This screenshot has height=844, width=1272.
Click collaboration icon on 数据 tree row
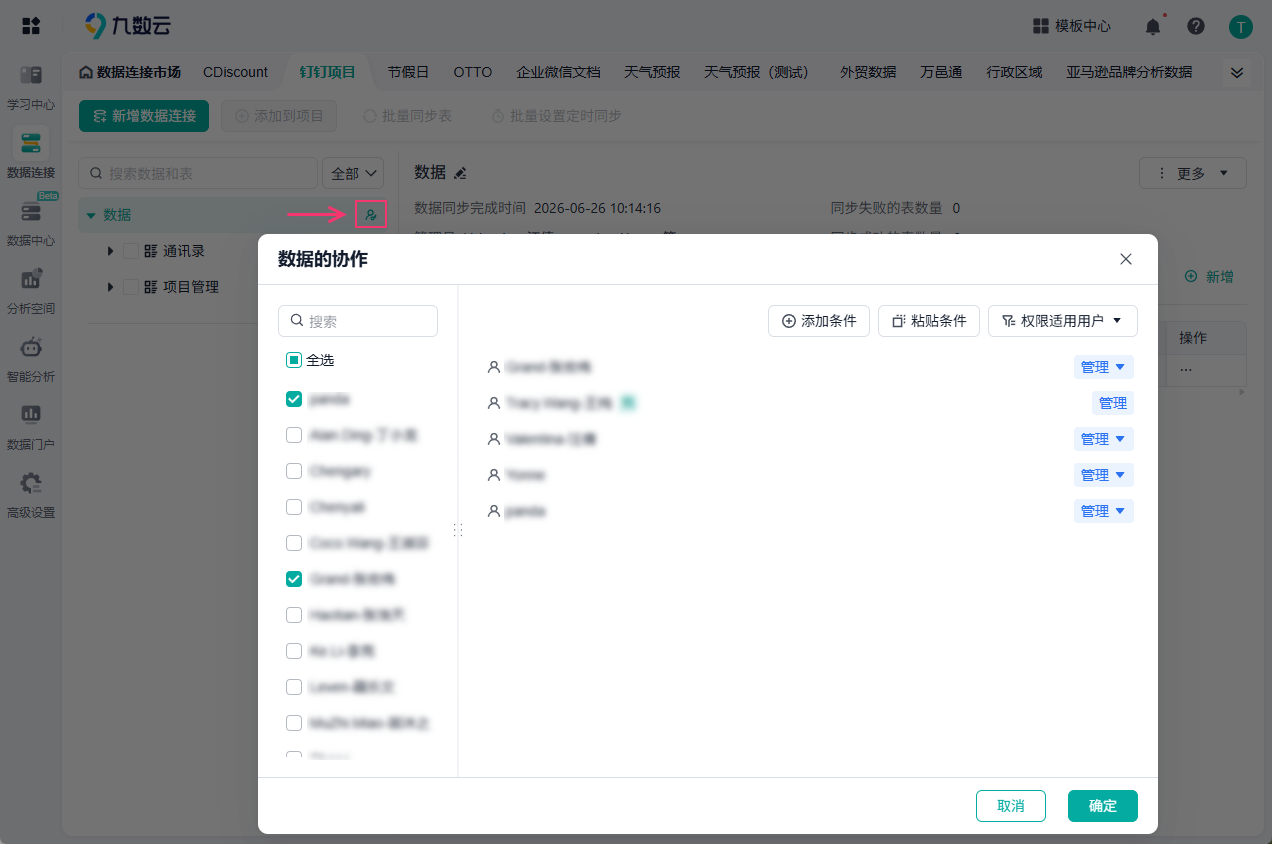point(371,214)
